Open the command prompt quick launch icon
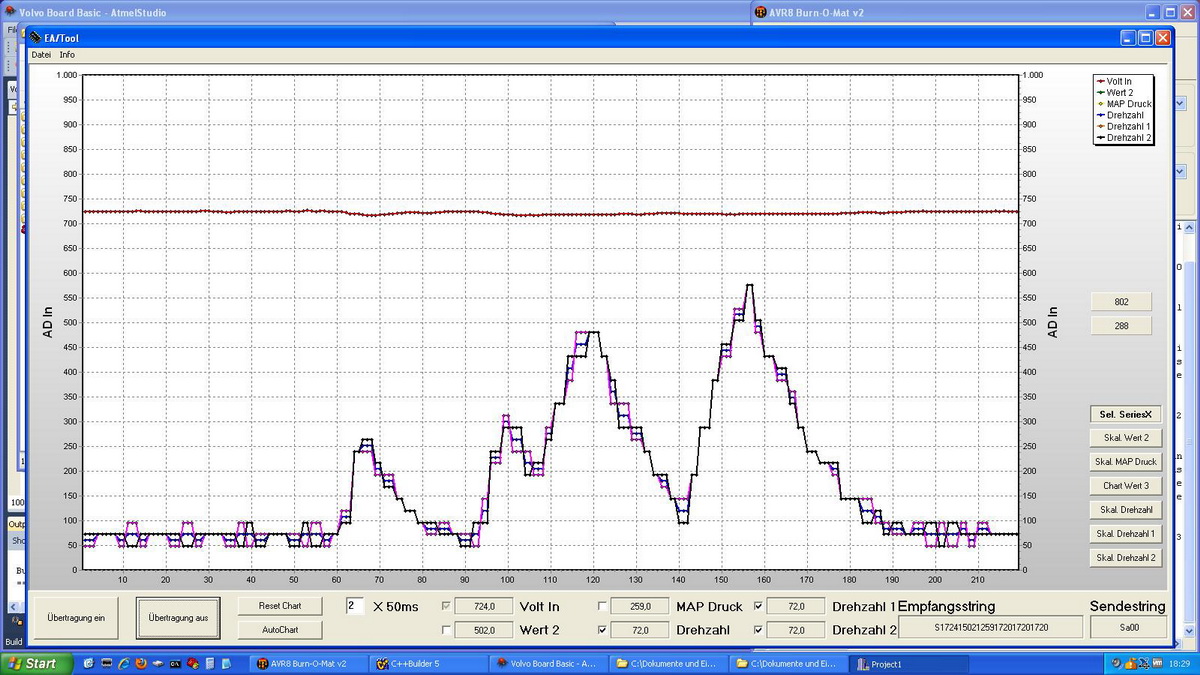 [x=174, y=663]
